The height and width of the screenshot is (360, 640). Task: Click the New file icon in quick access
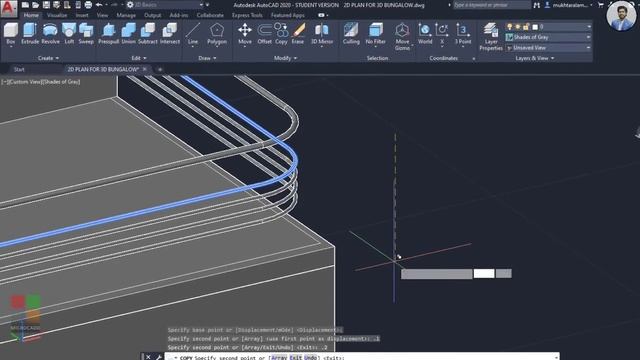(25, 5)
